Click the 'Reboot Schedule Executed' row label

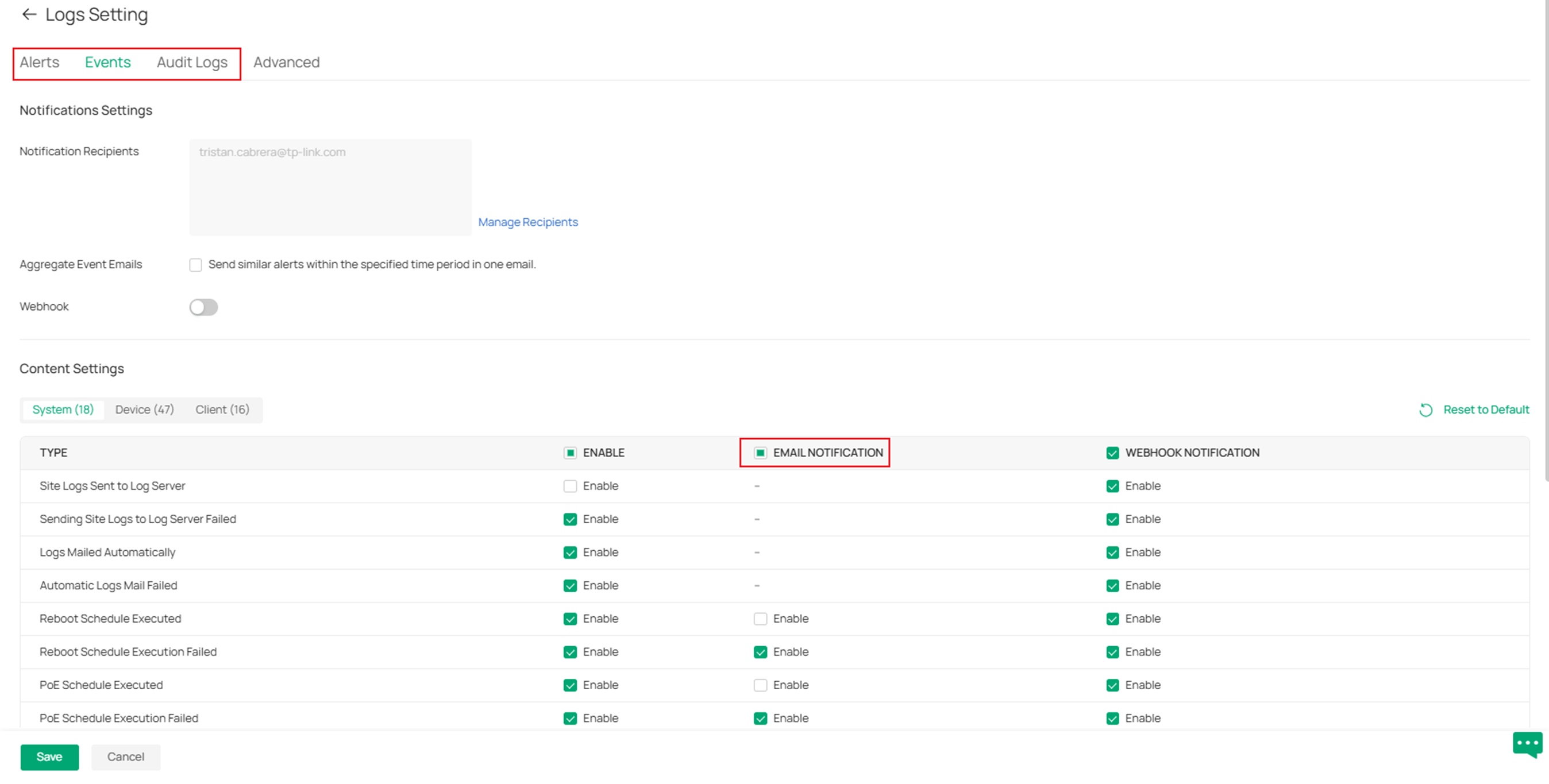(x=110, y=619)
